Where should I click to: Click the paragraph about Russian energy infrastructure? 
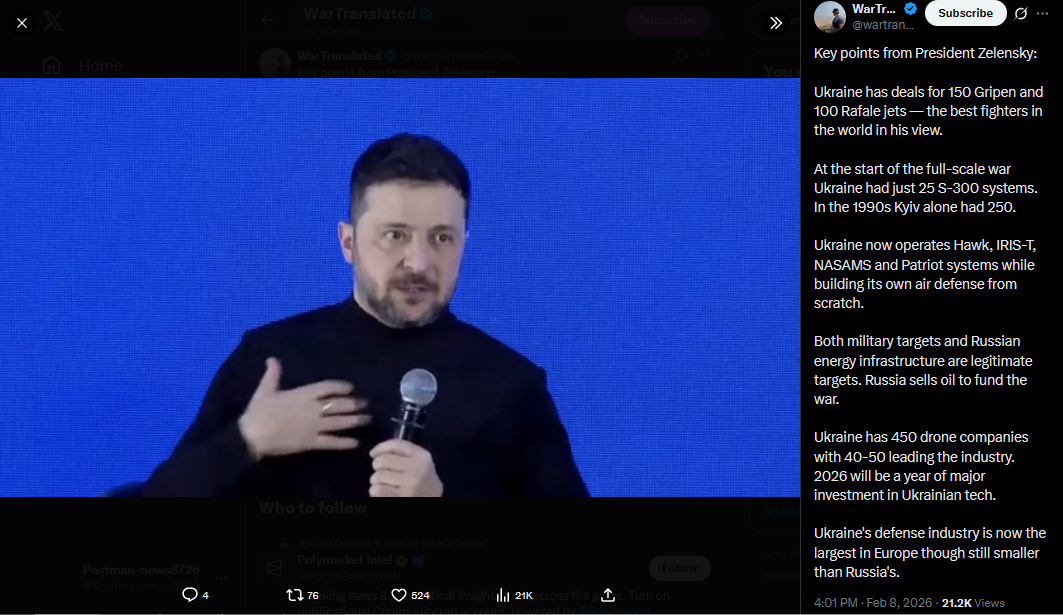click(923, 370)
